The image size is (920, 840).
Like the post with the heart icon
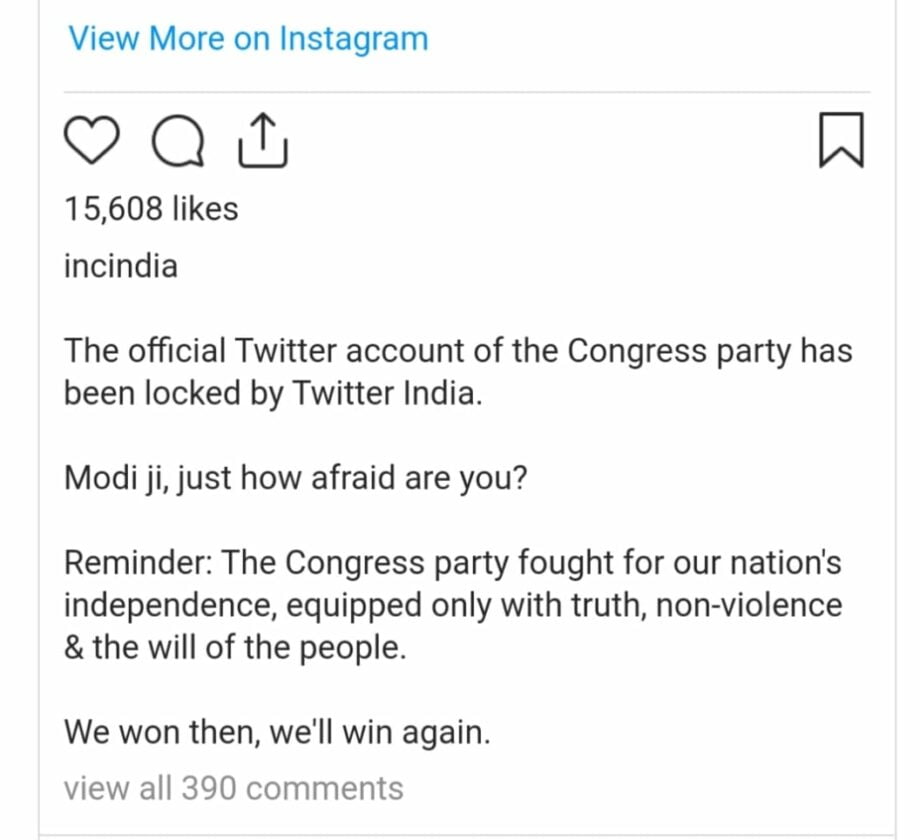92,141
